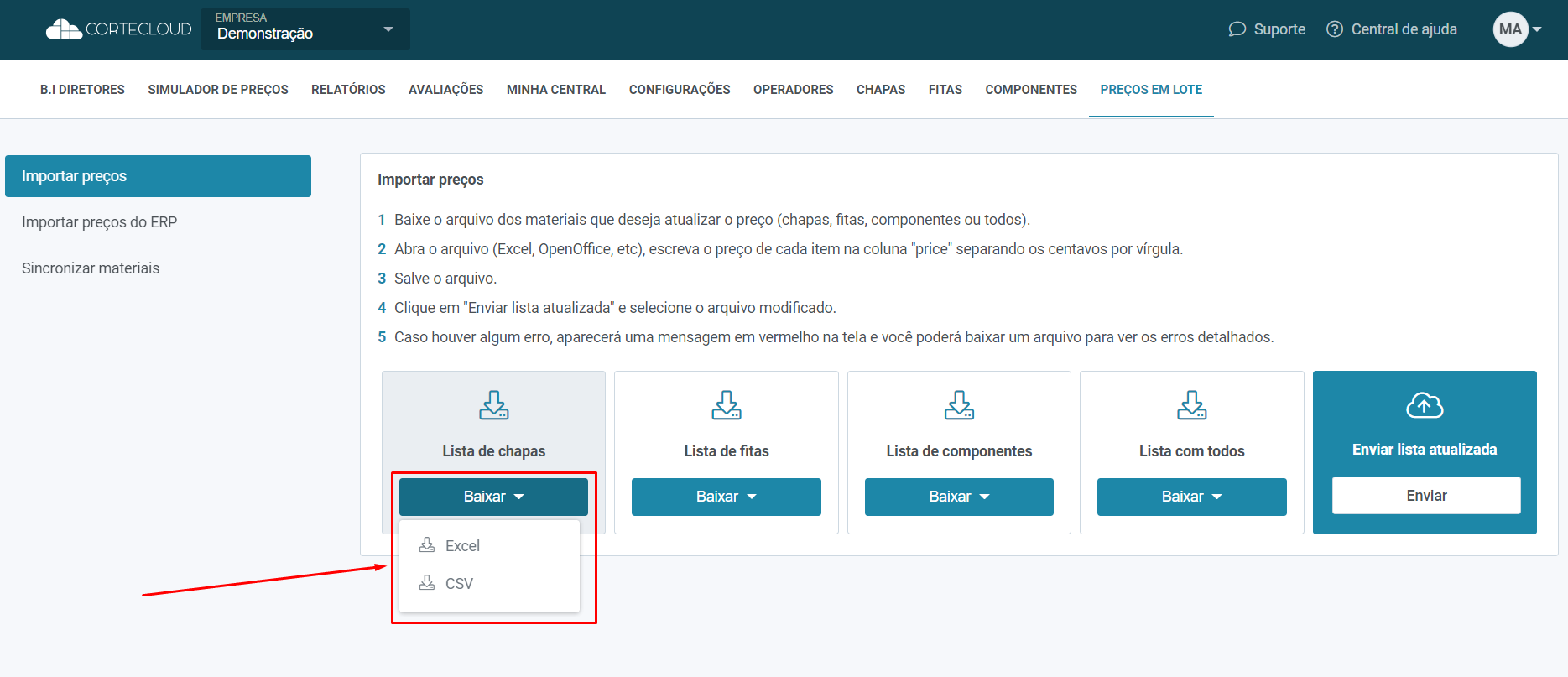Click the cloud upload icon for Enviar lista
Image resolution: width=1568 pixels, height=677 pixels.
point(1424,405)
